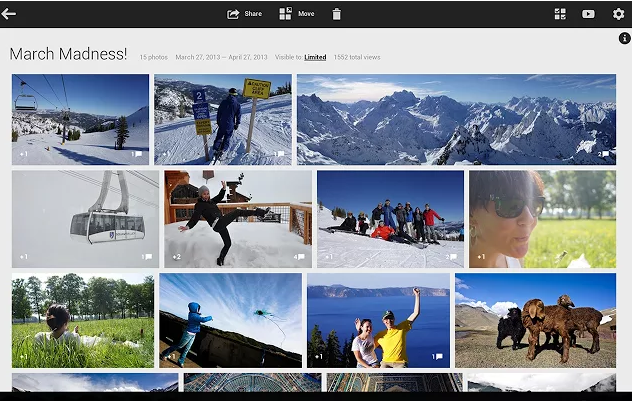Open settings with the gear icon

618,14
